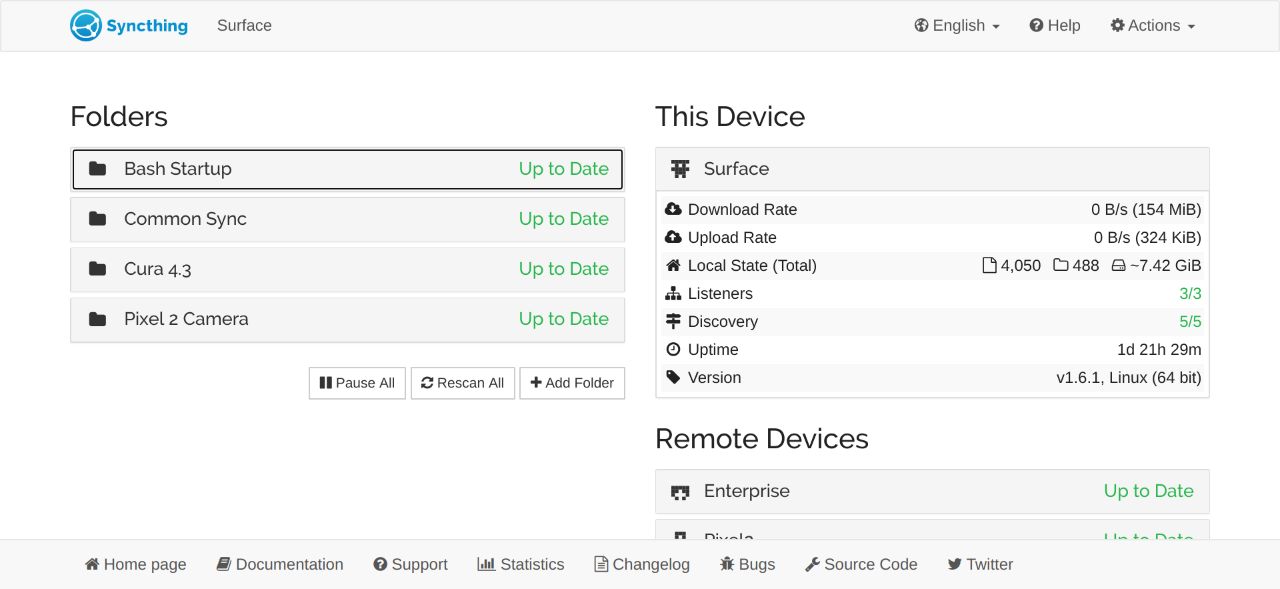The image size is (1280, 589).
Task: Click the folder icon beside Bash Startup
Action: (x=97, y=169)
